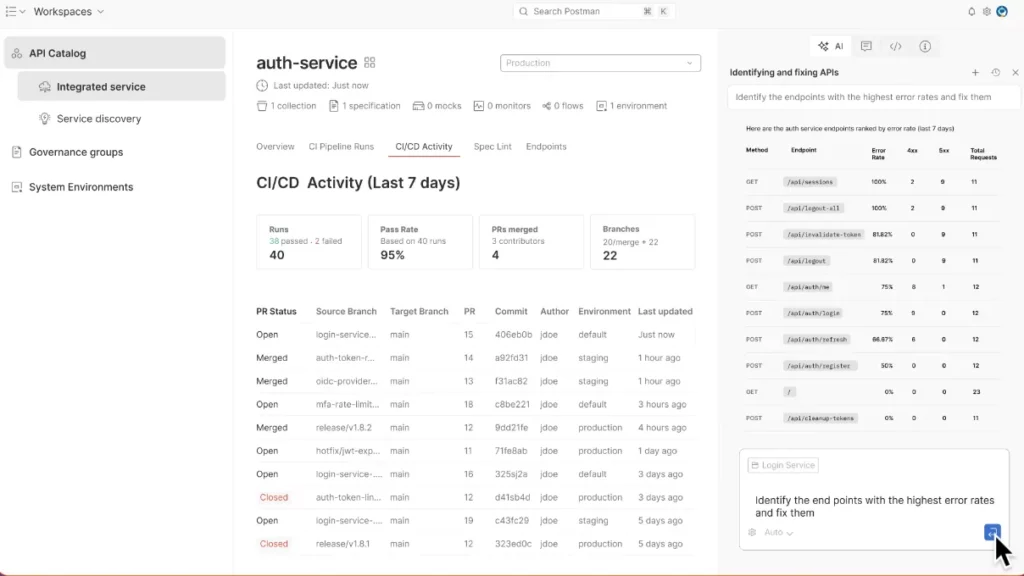Open the code snippet icon tab
Viewport: 1024px width, 576px height.
[x=896, y=46]
